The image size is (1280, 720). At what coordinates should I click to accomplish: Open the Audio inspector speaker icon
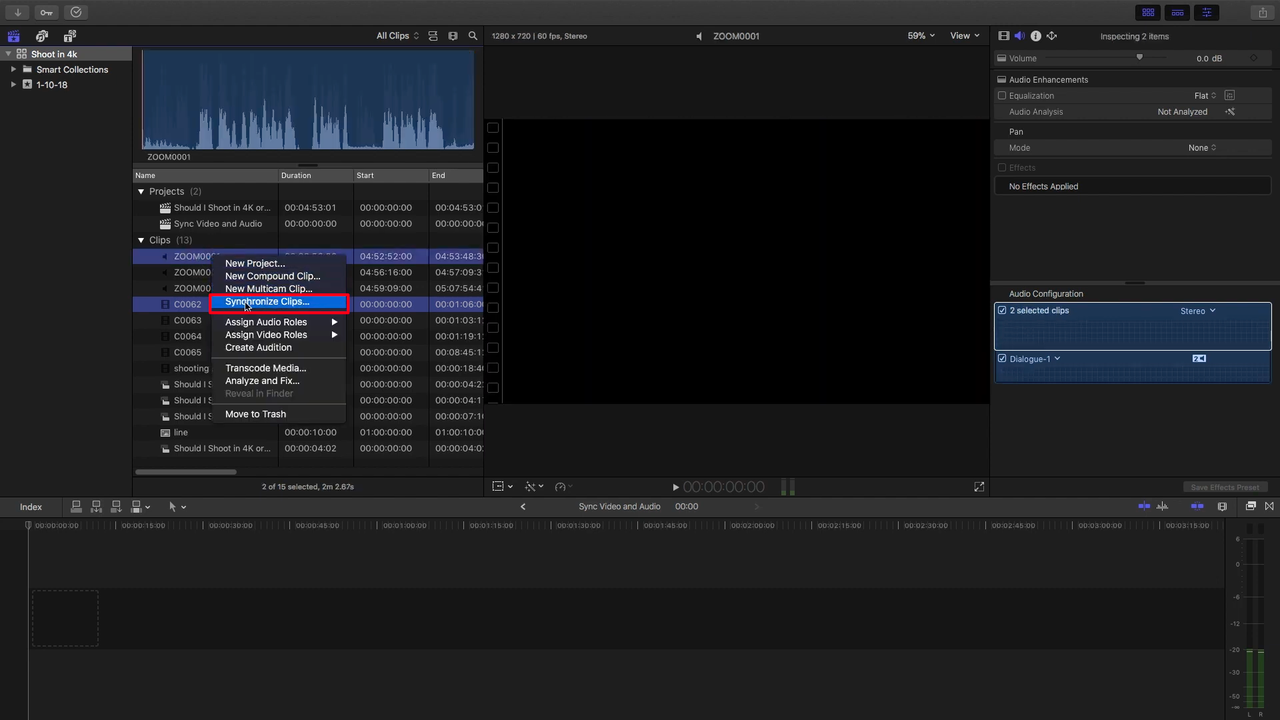1019,36
